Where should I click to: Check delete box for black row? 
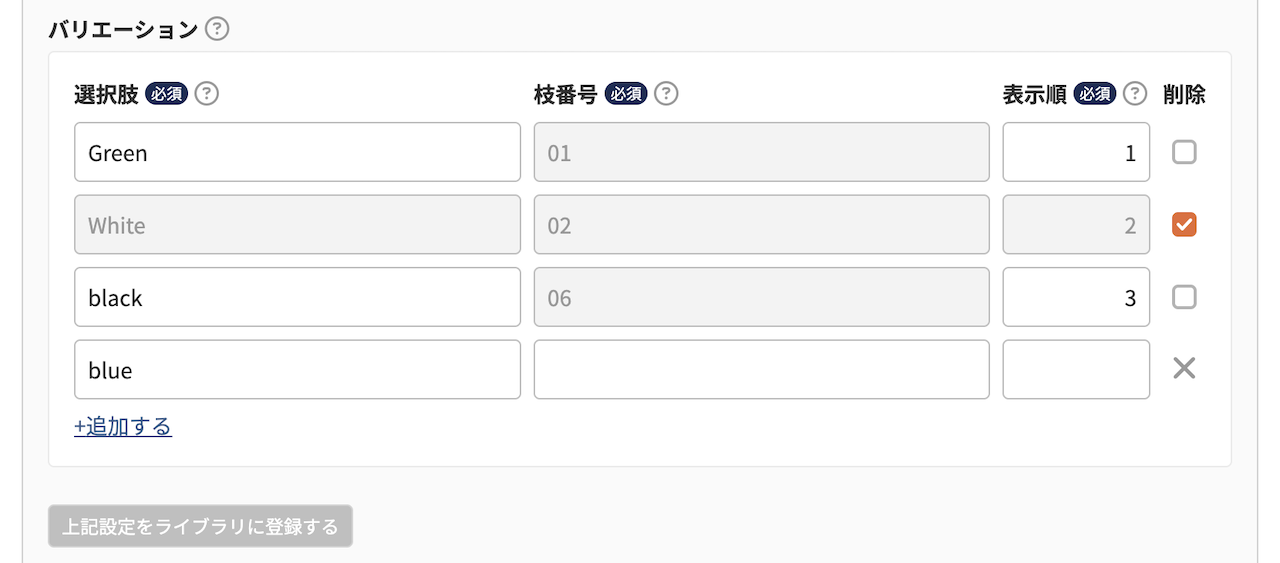point(1184,297)
